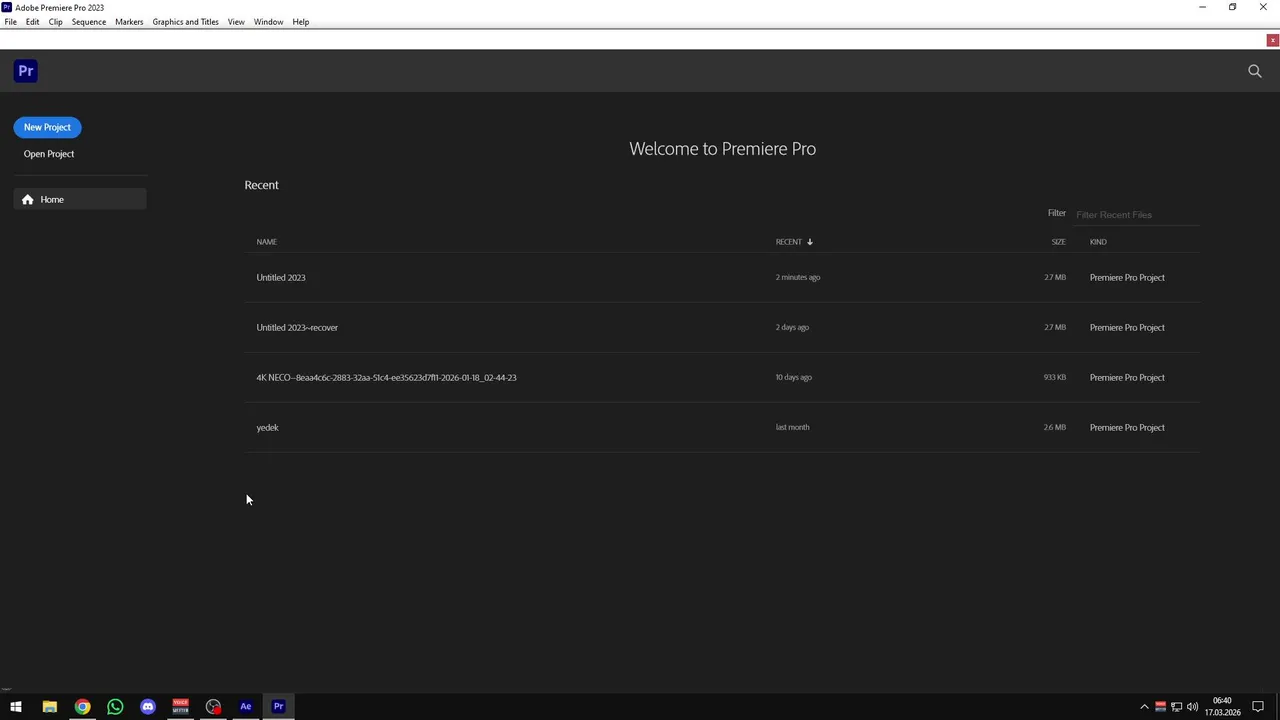Open File Explorer from the taskbar
This screenshot has height=720, width=1280.
49,707
